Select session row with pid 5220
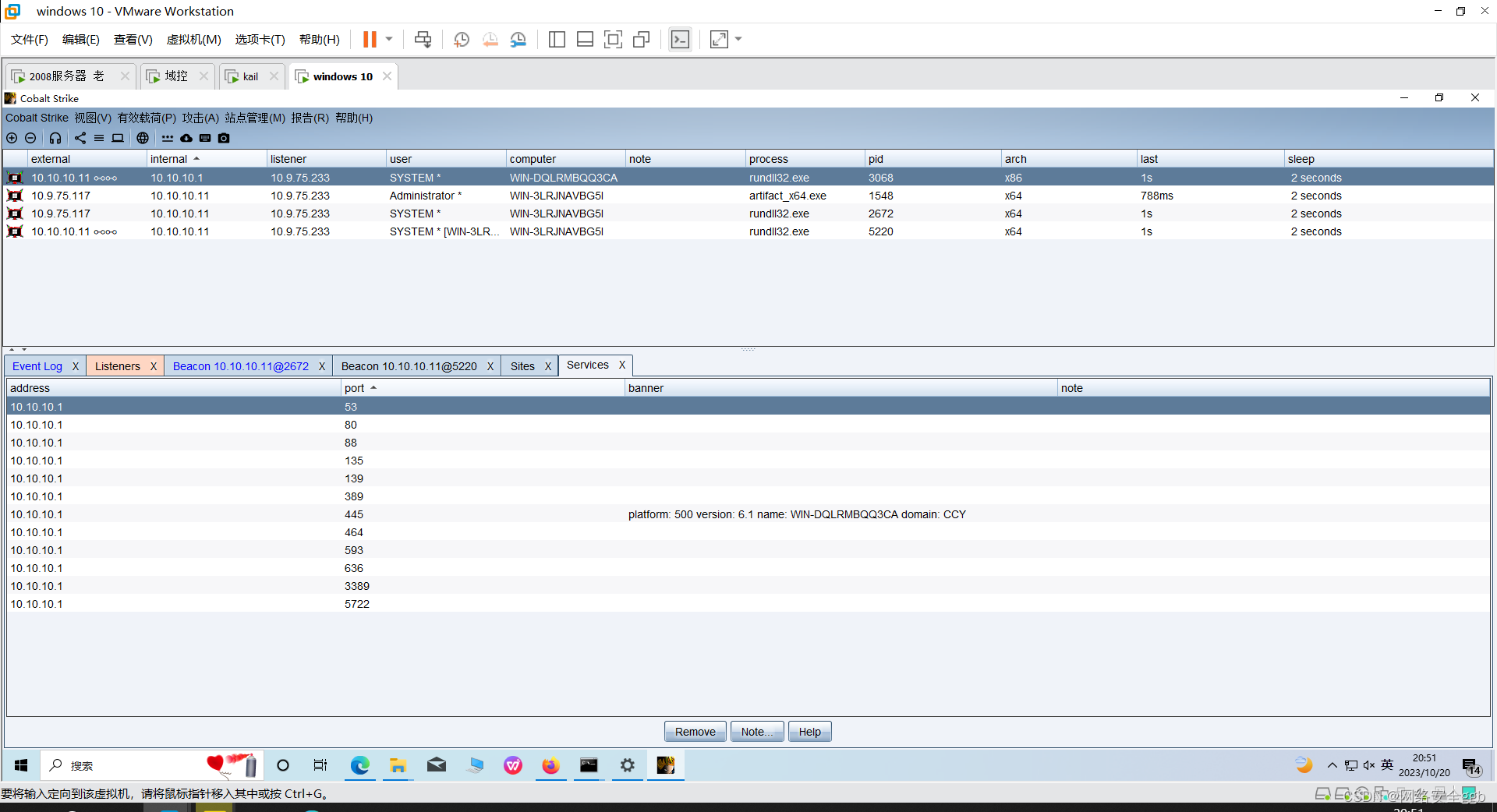 [x=748, y=231]
